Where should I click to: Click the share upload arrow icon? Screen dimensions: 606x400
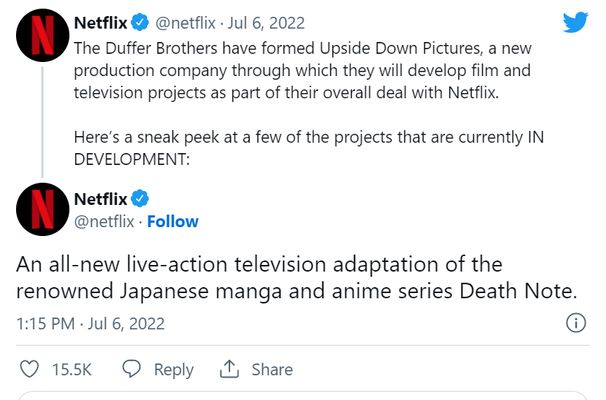point(229,369)
